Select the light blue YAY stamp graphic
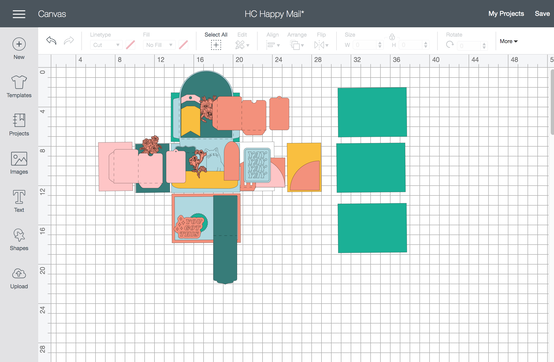 tap(257, 165)
